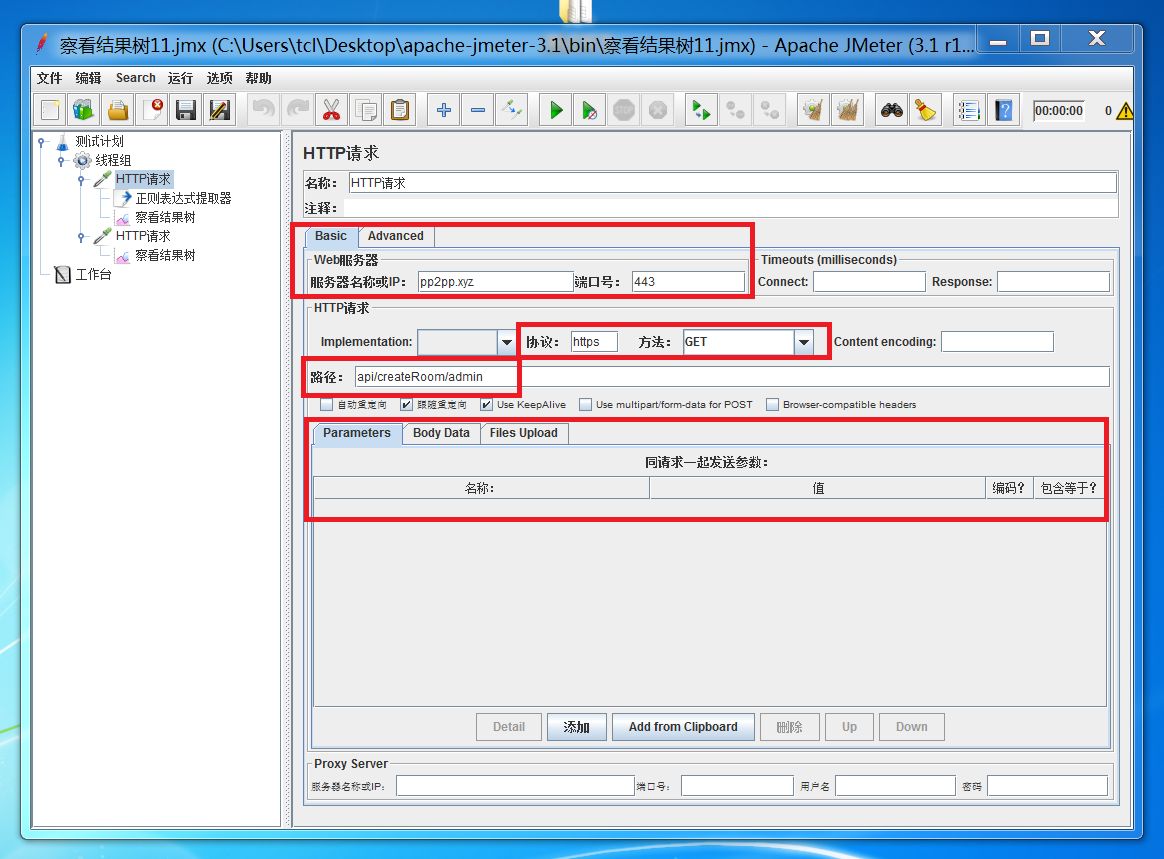Open the 帮助 menu
Screen dimensions: 1164x859
coord(258,78)
